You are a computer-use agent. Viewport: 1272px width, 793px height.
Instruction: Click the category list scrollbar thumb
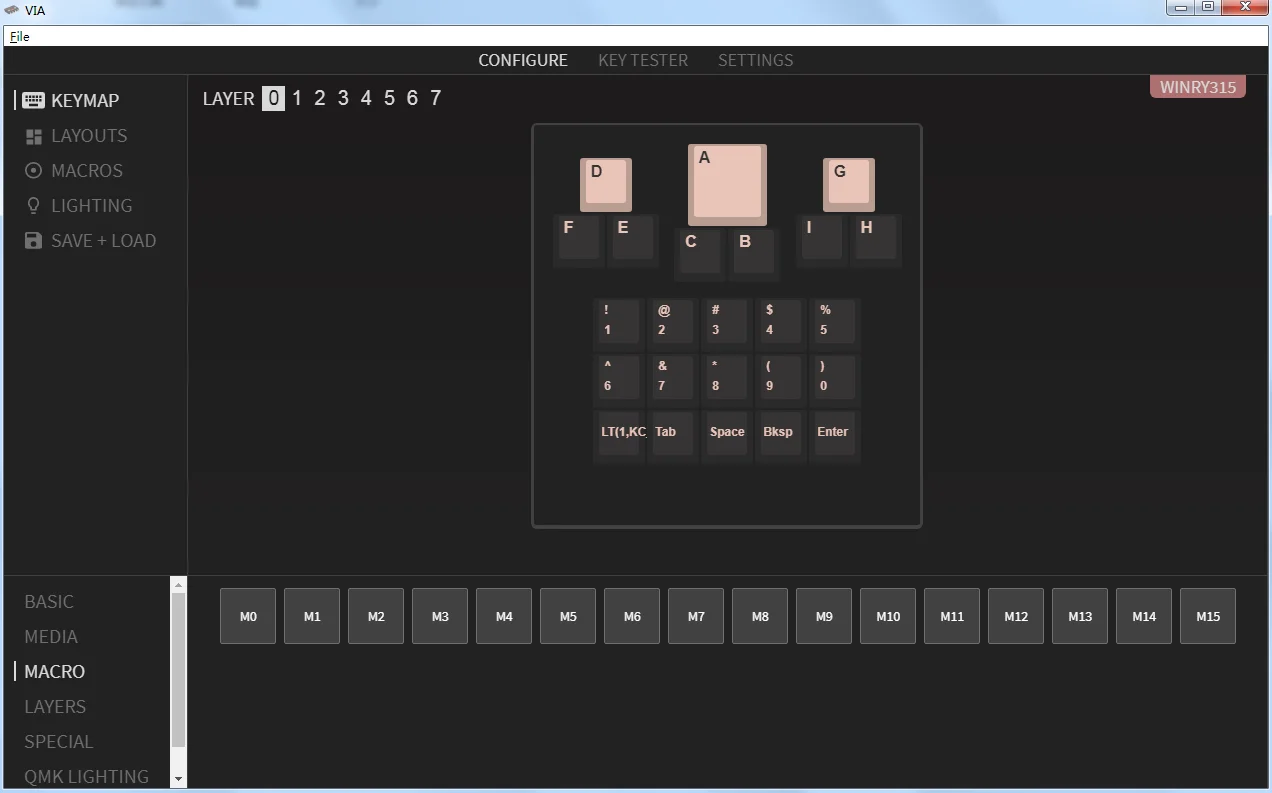tap(179, 670)
